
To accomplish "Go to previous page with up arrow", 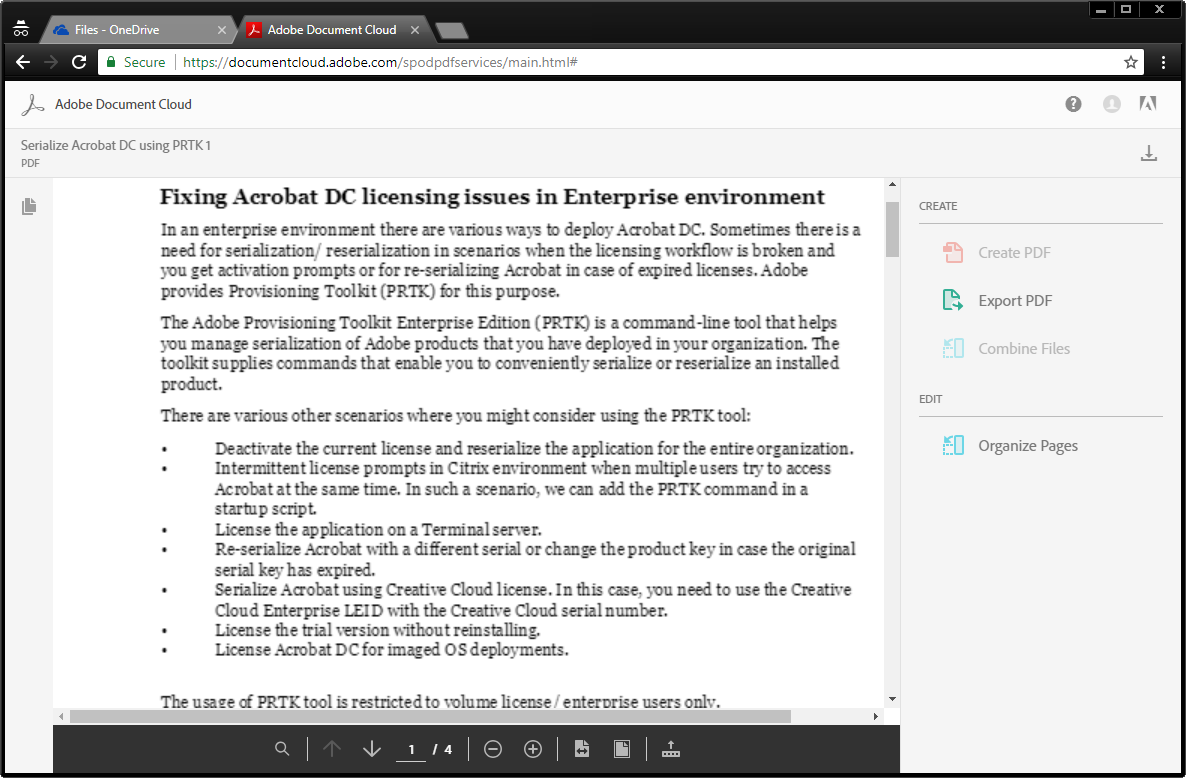I will (x=332, y=749).
